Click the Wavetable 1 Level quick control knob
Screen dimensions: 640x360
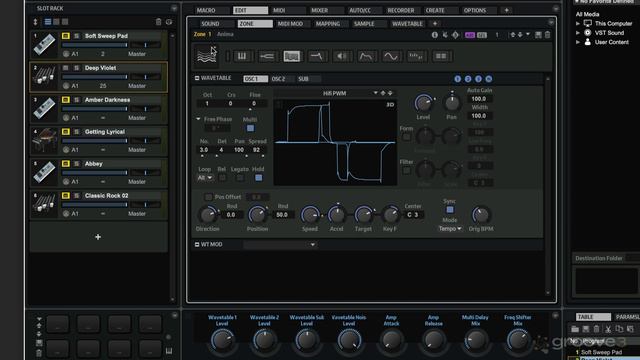tap(222, 340)
